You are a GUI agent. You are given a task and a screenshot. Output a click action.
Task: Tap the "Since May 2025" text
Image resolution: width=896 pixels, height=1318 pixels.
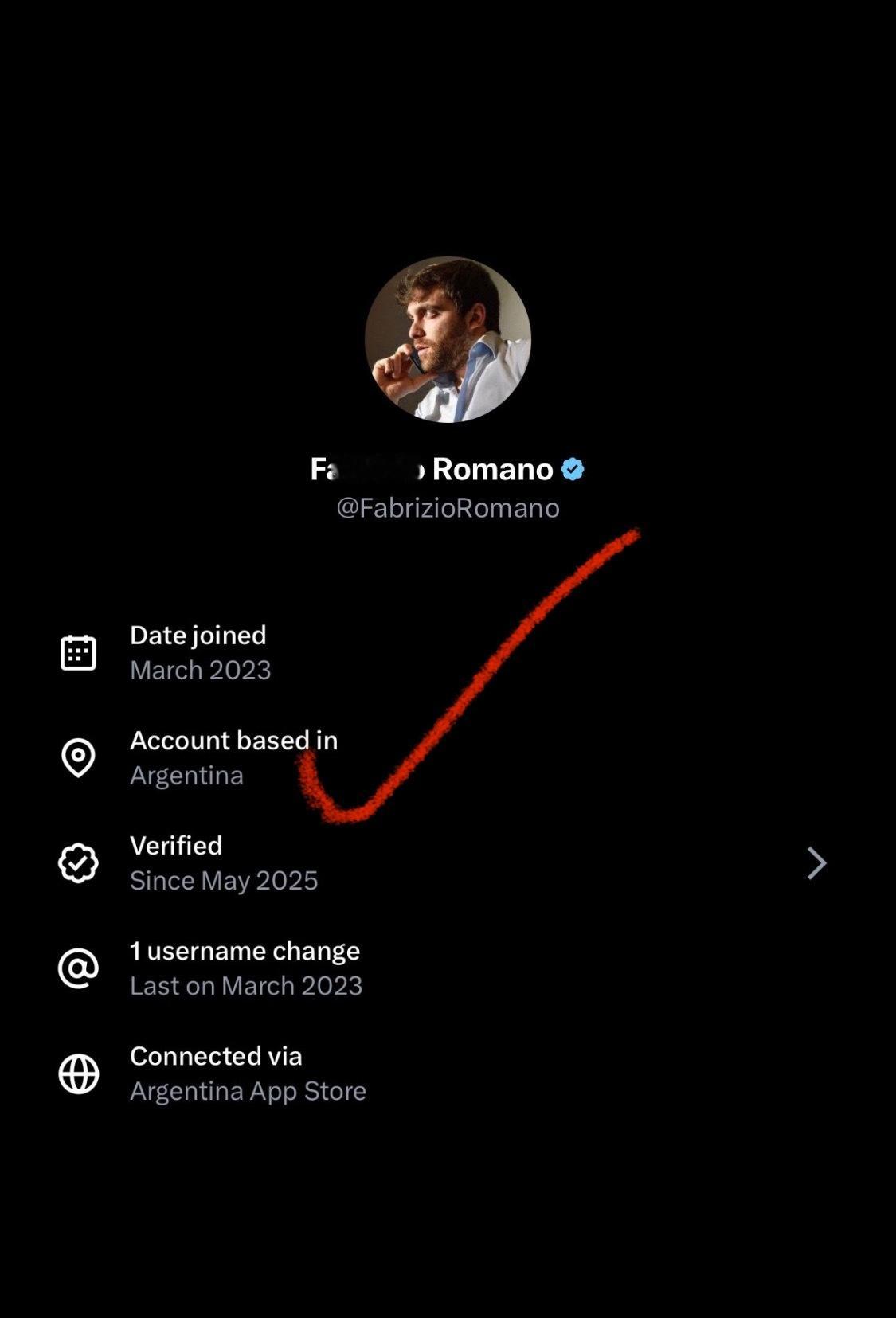224,880
